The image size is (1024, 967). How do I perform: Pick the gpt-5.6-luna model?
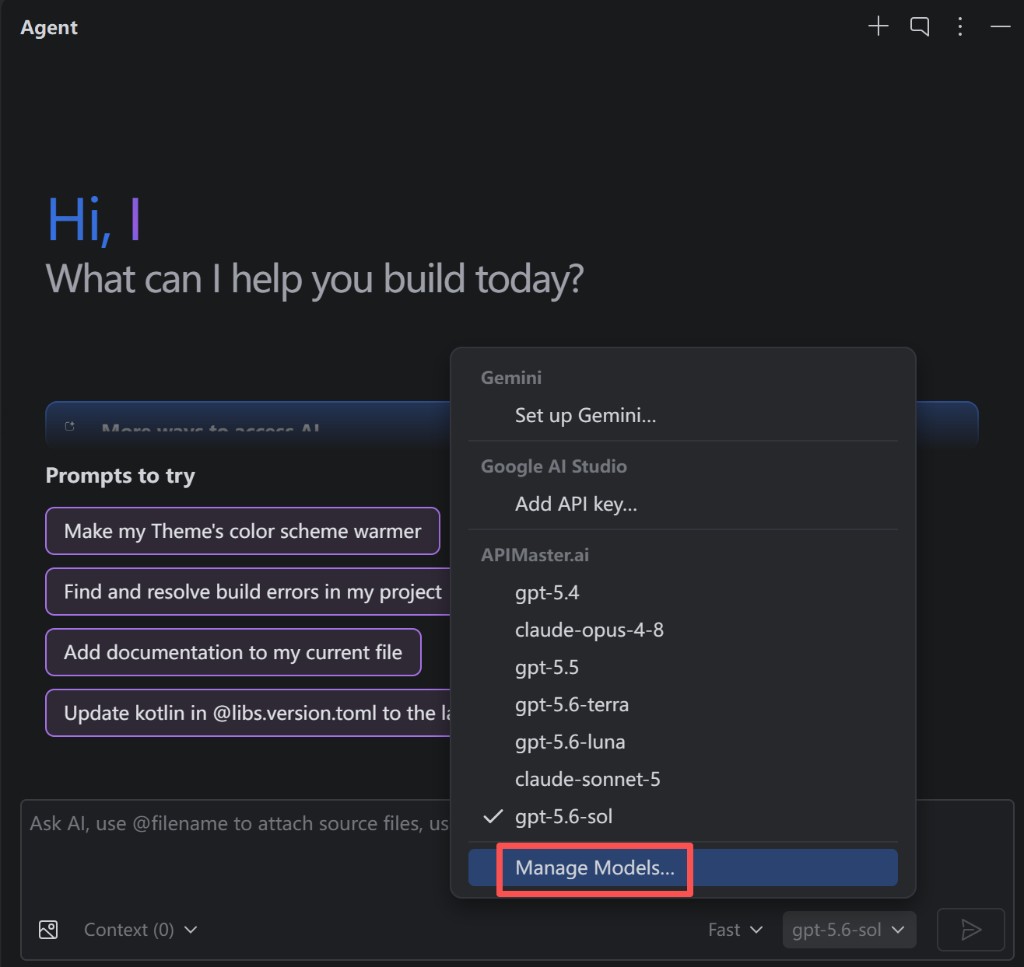pyautogui.click(x=682, y=741)
